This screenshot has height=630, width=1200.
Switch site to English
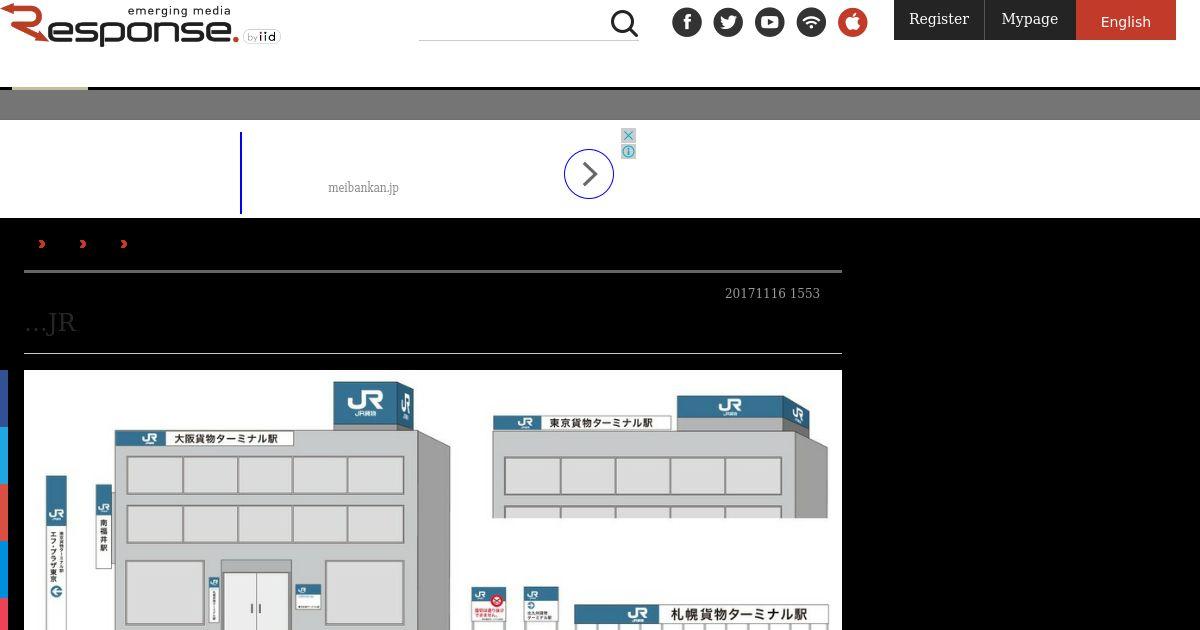pyautogui.click(x=1126, y=20)
